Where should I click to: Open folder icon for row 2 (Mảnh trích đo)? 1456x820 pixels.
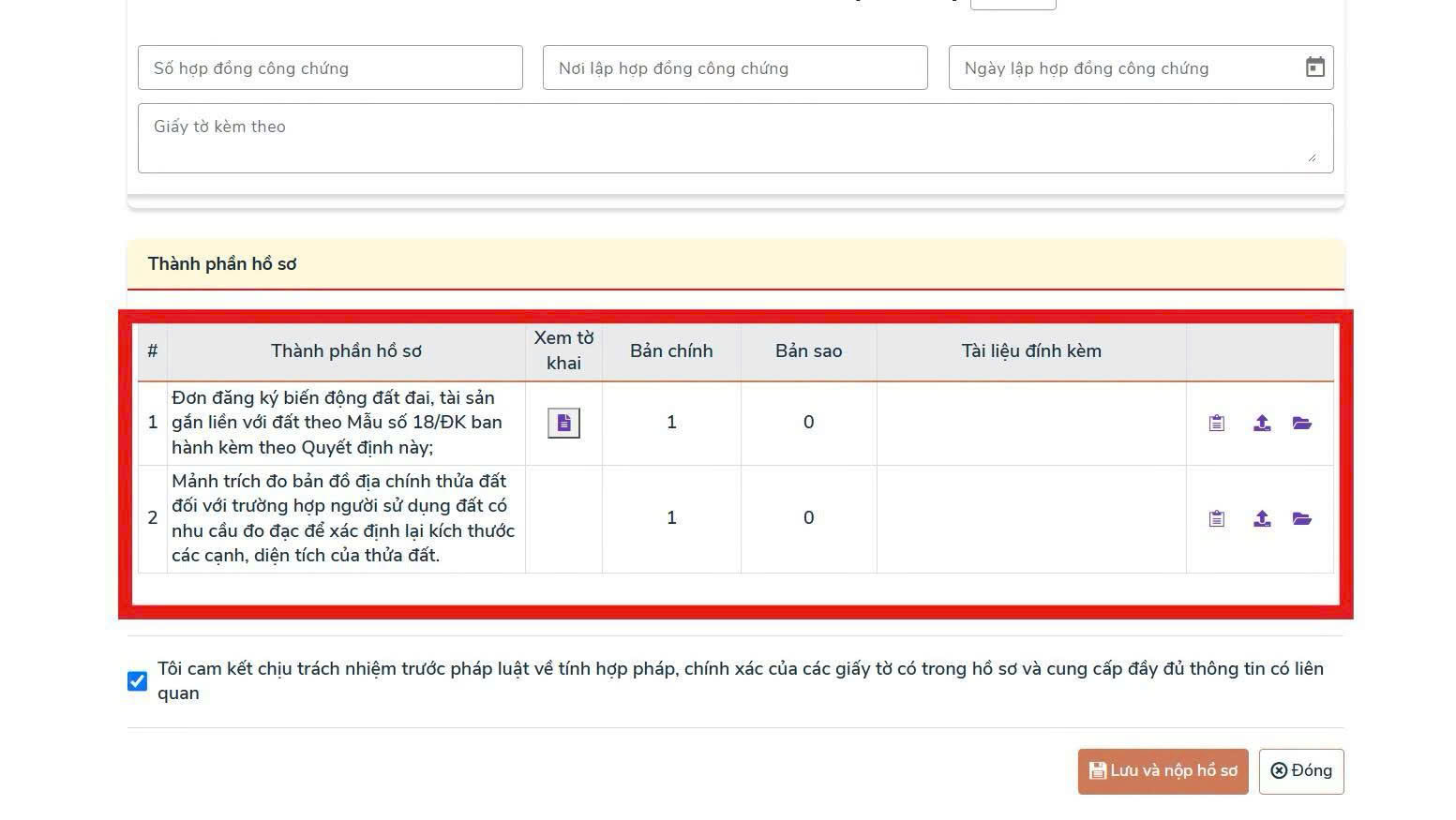point(1302,519)
